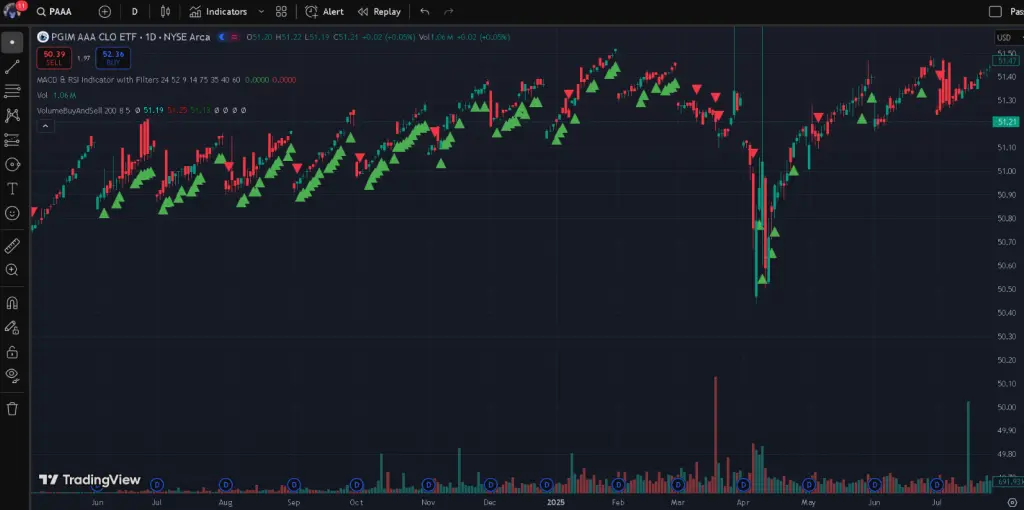
Task: Create an Alert from top toolbar
Action: coord(325,12)
